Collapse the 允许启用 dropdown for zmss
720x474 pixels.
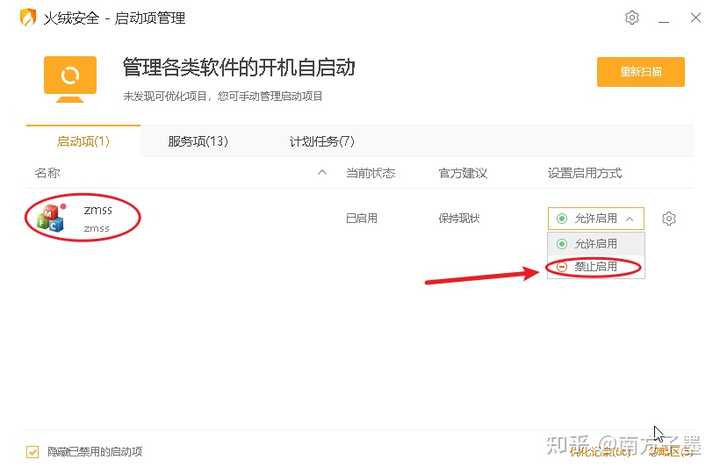click(x=596, y=218)
